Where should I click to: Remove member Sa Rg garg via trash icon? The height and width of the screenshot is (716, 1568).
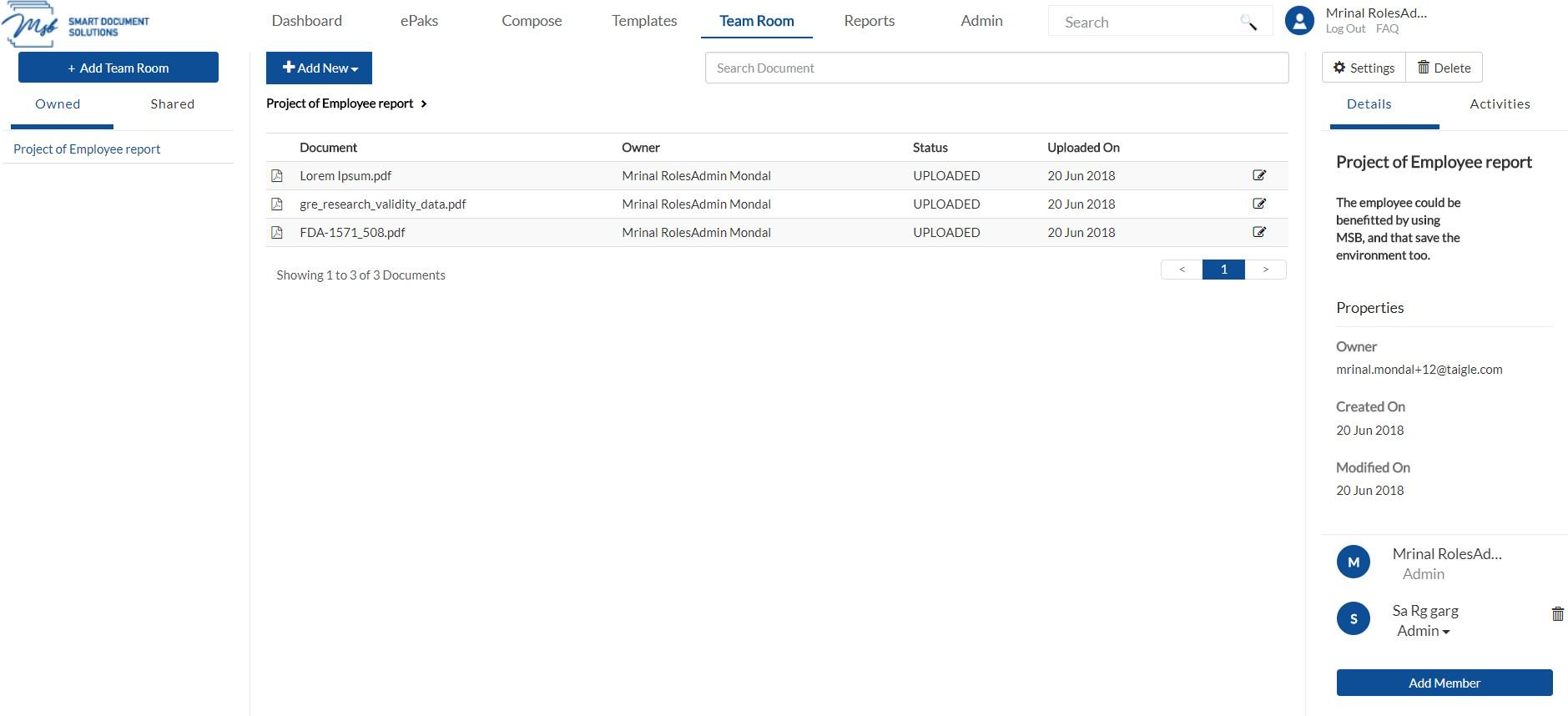[x=1557, y=614]
